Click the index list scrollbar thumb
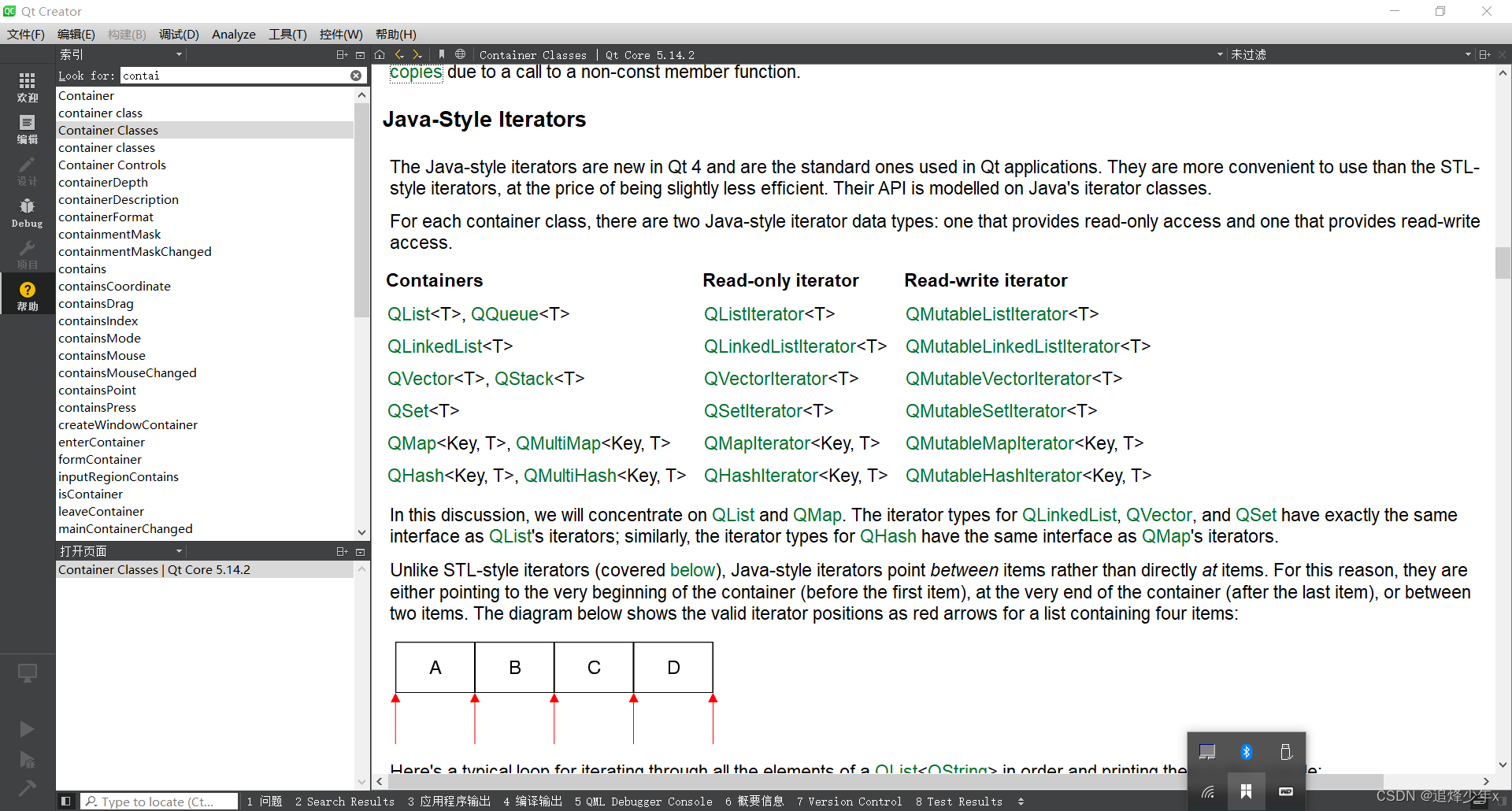1512x811 pixels. point(361,209)
